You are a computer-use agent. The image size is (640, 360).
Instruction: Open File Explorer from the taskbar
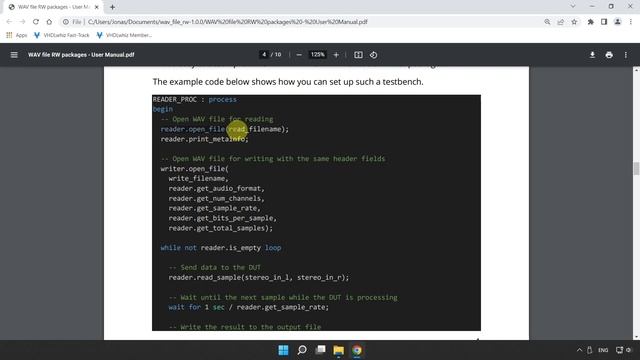338,350
